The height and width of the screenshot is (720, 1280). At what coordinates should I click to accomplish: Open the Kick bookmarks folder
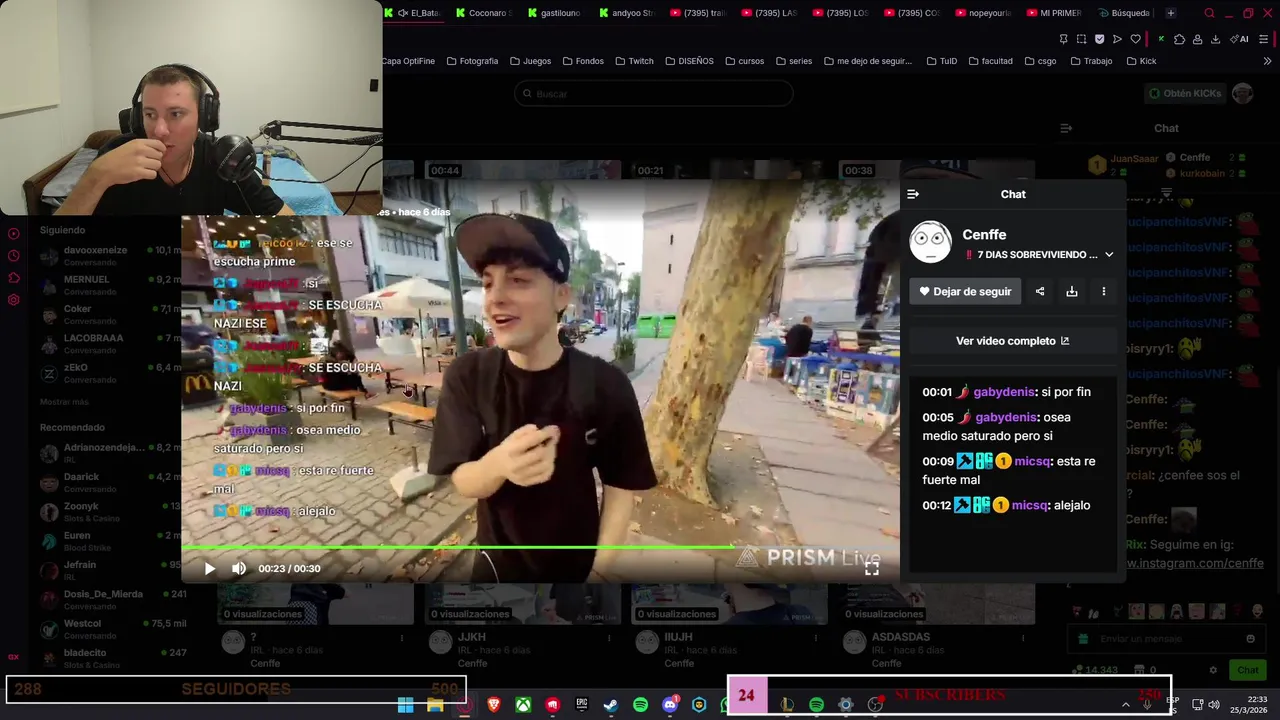click(1141, 61)
